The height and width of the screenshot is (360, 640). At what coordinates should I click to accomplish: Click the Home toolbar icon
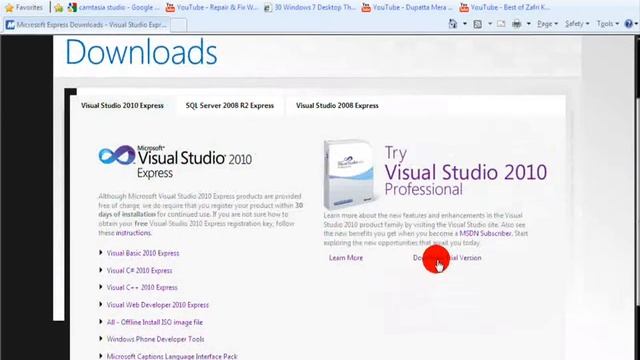[453, 24]
